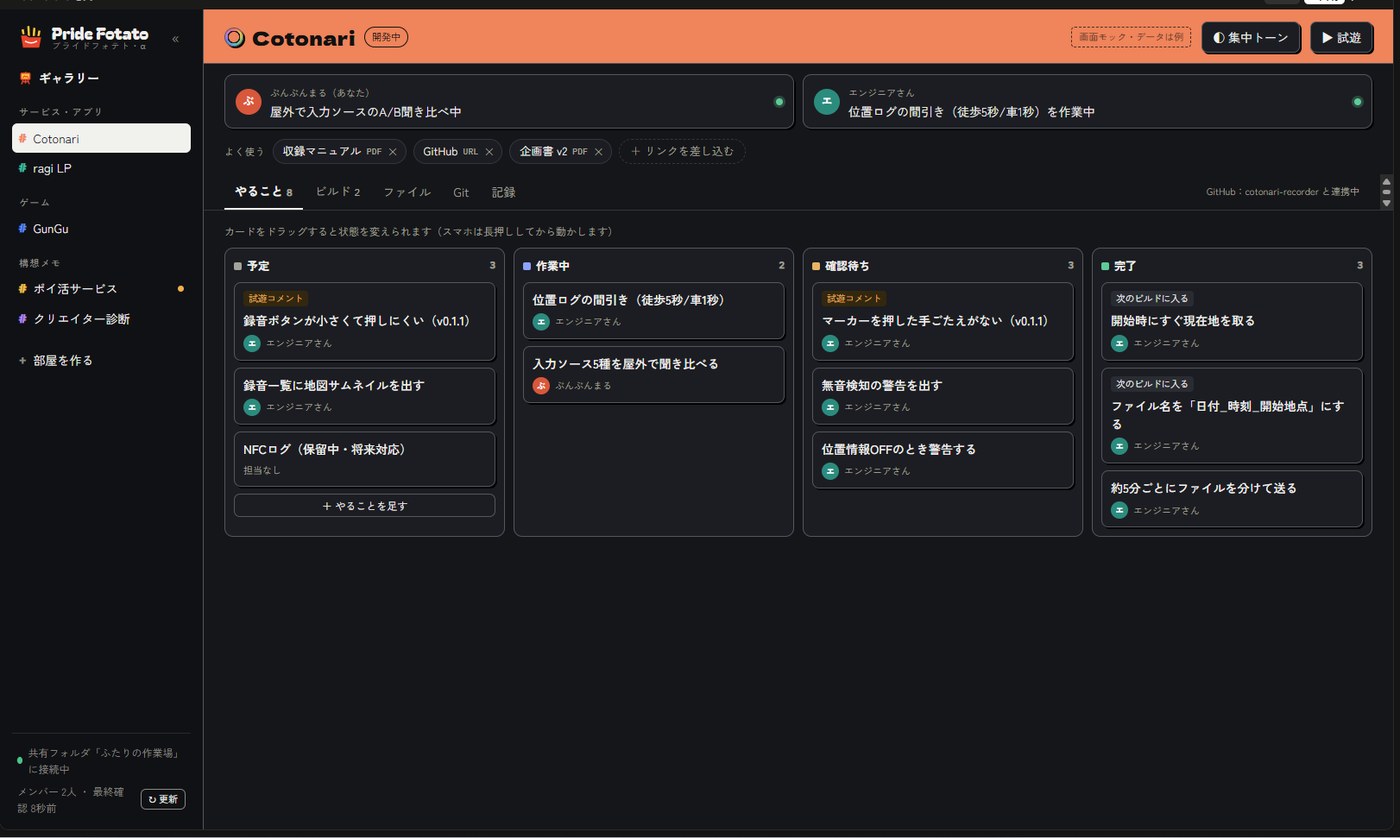Open the 録音一覧に地図サムネイルを出す card
1400x838 pixels.
[364, 396]
